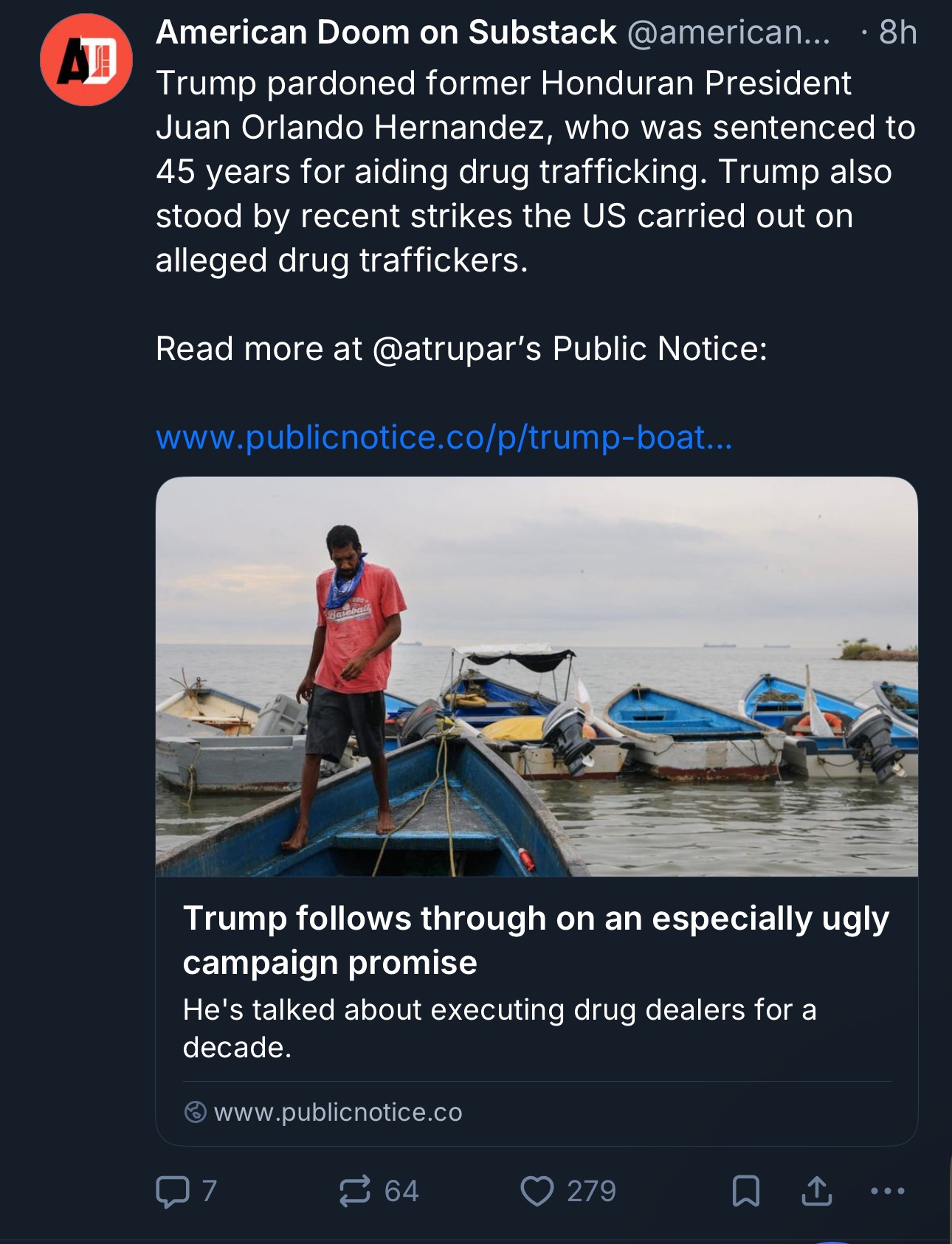
Task: Reply to this post via comment icon
Action: click(173, 1191)
